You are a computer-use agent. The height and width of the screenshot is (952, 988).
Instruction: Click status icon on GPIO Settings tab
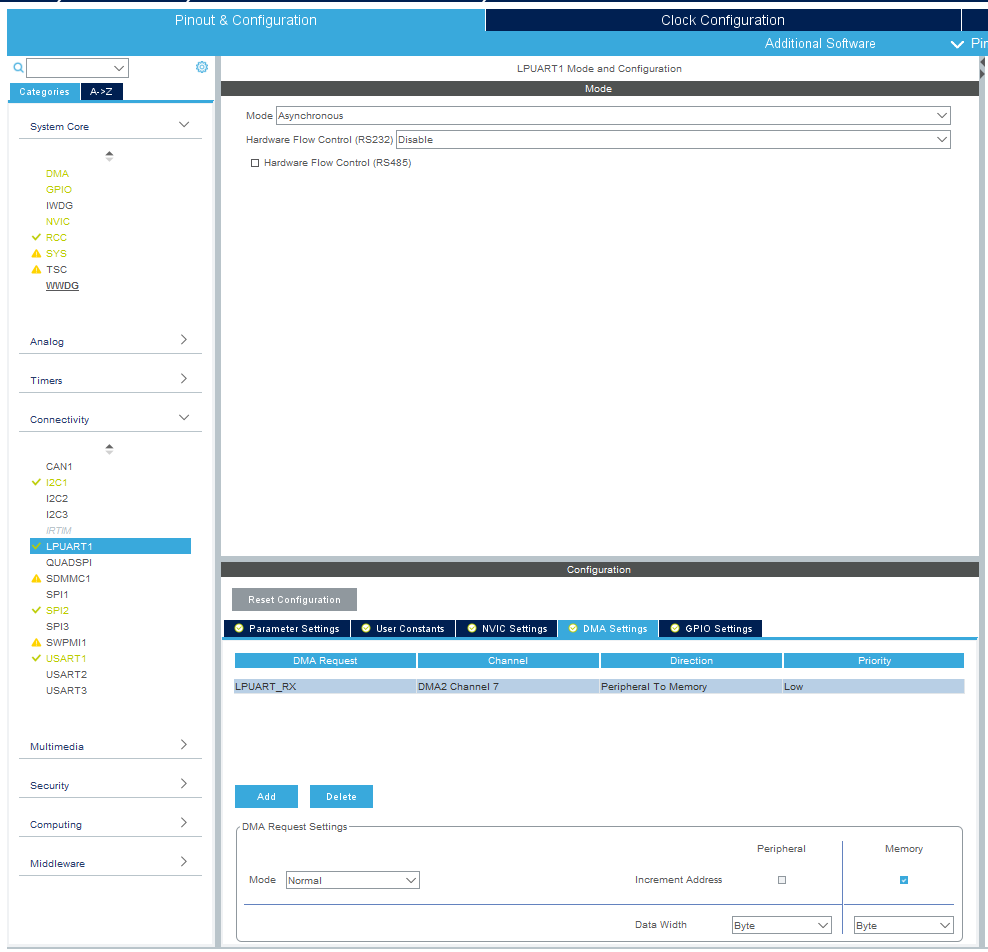click(675, 628)
